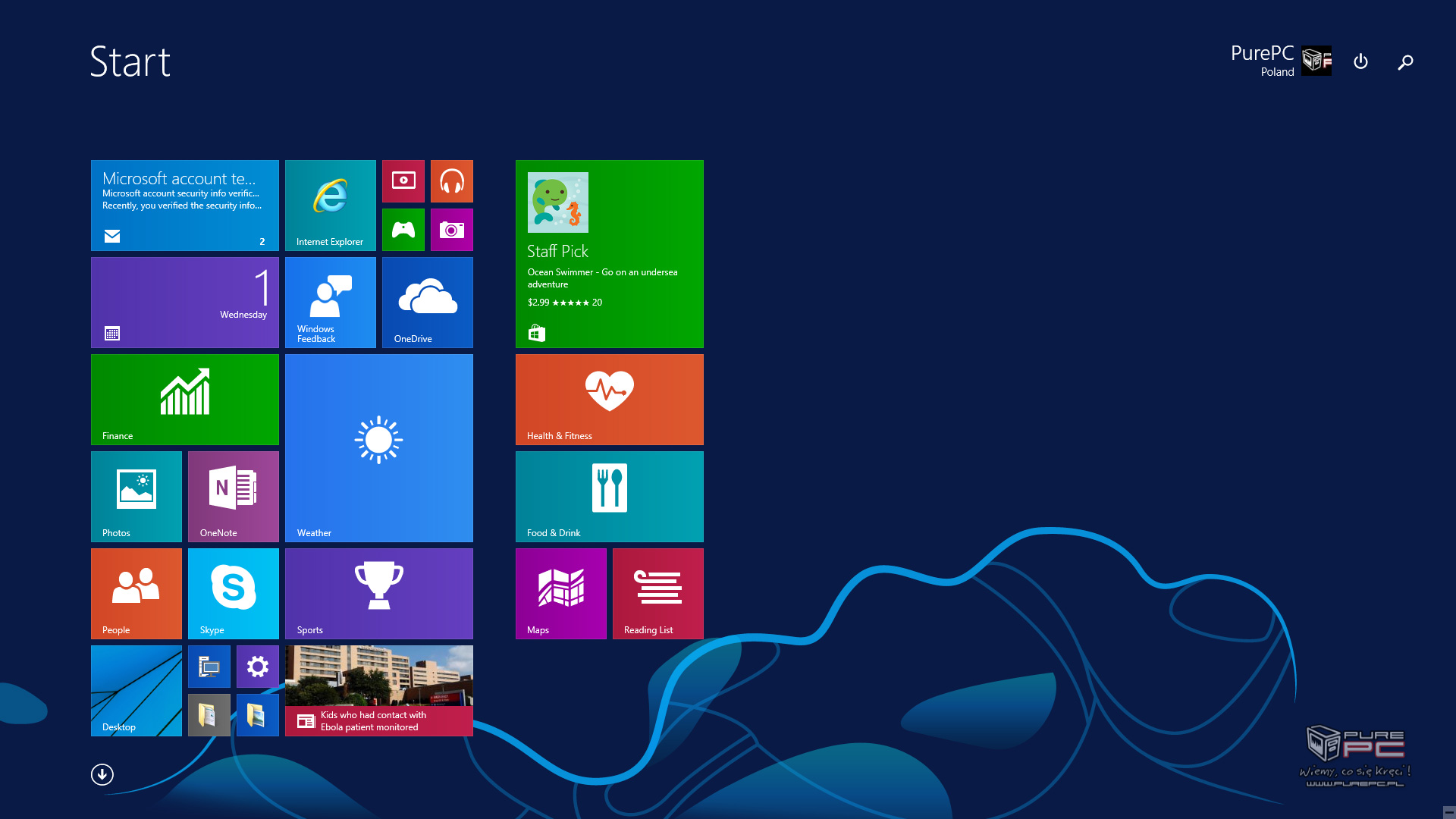Viewport: 1456px width, 819px height.
Task: Open the Desktop tile
Action: (x=136, y=691)
